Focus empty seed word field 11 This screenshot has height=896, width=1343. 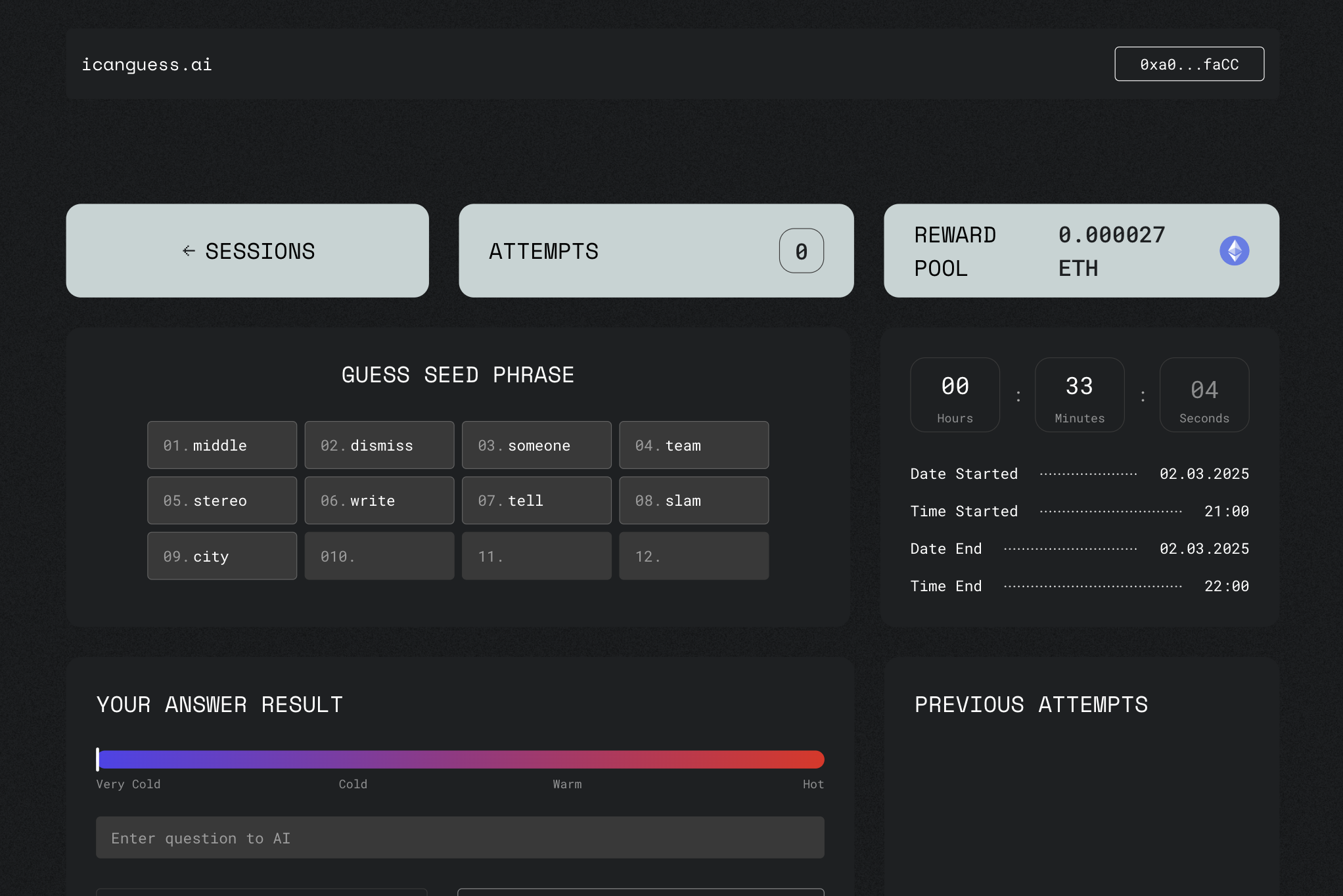click(x=536, y=556)
